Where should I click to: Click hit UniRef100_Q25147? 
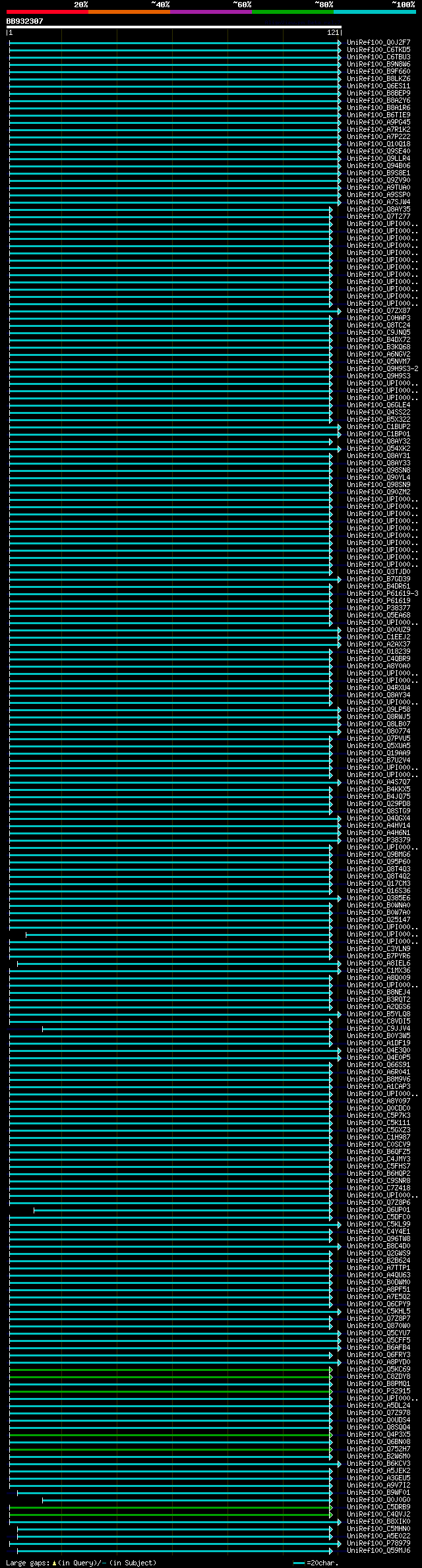pos(378,919)
